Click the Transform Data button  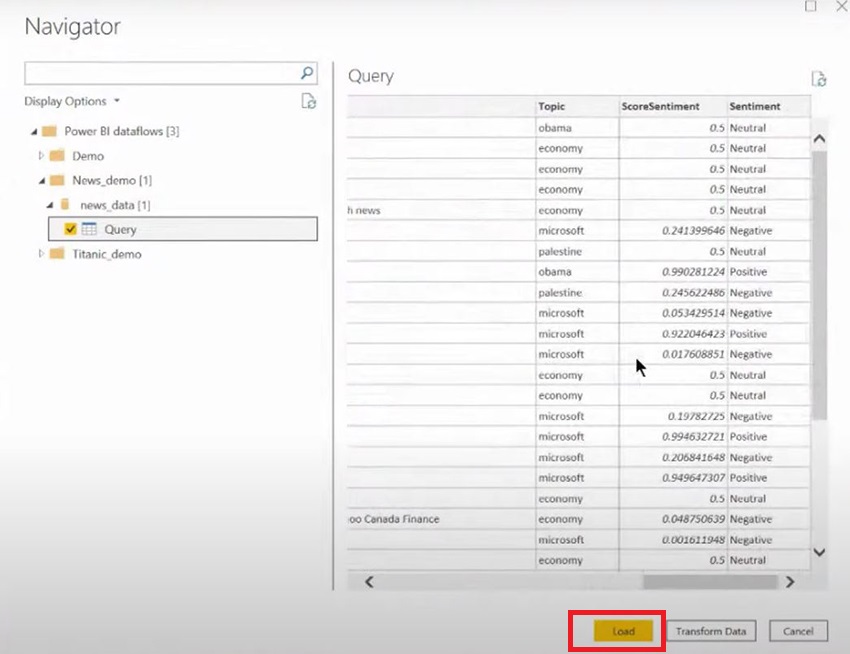click(711, 631)
